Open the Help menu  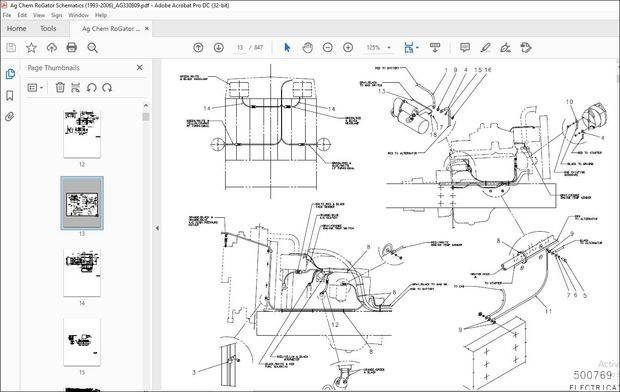(x=101, y=15)
